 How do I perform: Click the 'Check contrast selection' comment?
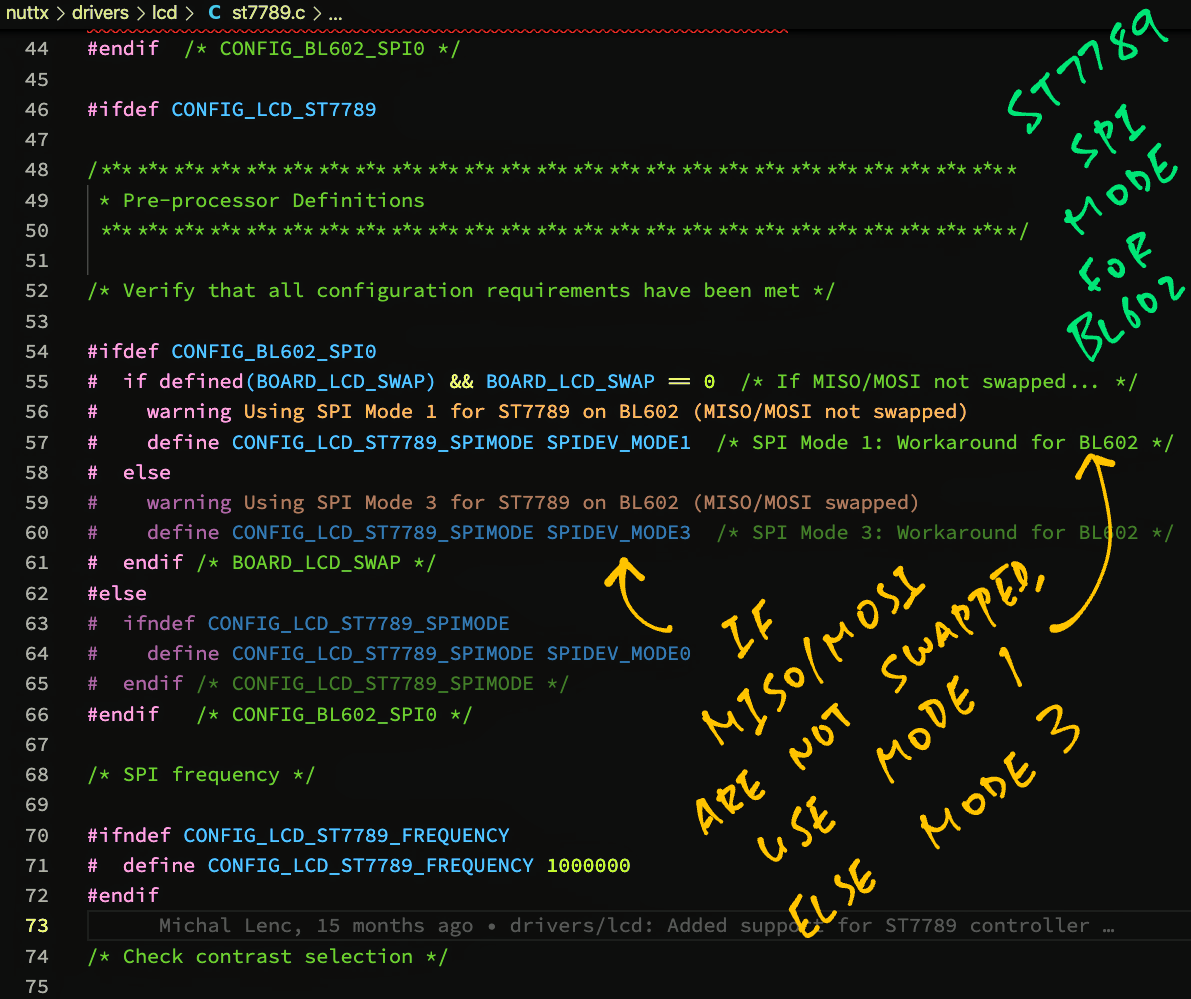pyautogui.click(x=267, y=956)
